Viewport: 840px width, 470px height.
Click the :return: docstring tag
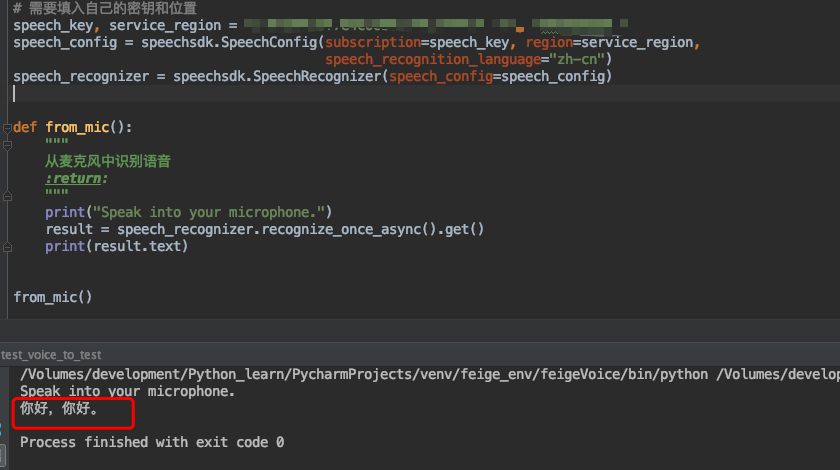(76, 178)
